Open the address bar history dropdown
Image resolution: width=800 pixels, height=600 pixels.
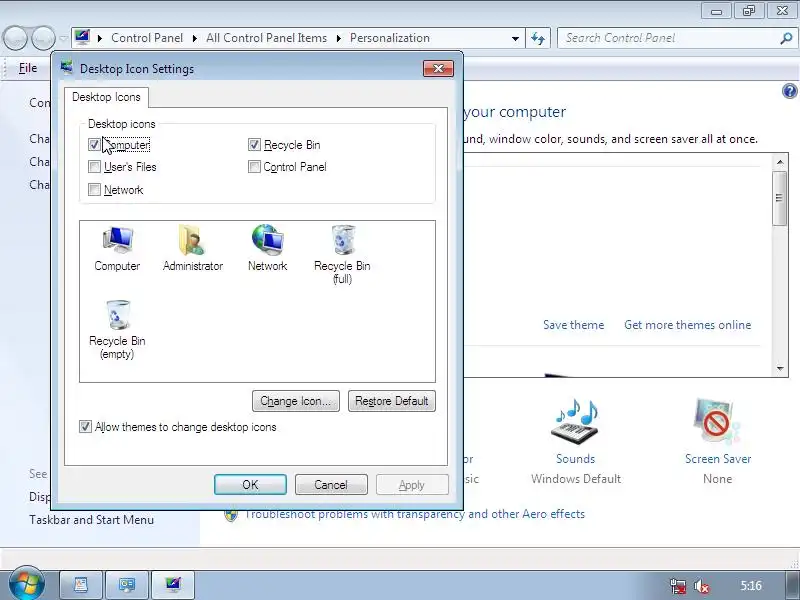[515, 38]
